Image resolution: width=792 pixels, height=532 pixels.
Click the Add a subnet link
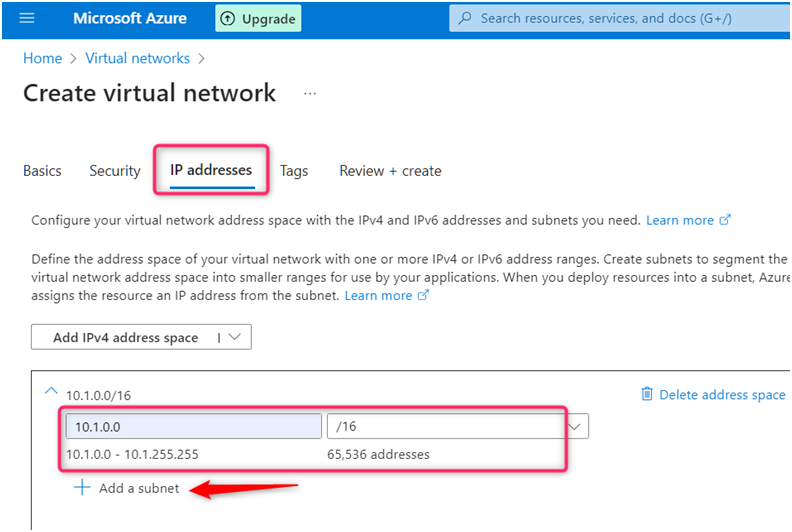(x=139, y=488)
